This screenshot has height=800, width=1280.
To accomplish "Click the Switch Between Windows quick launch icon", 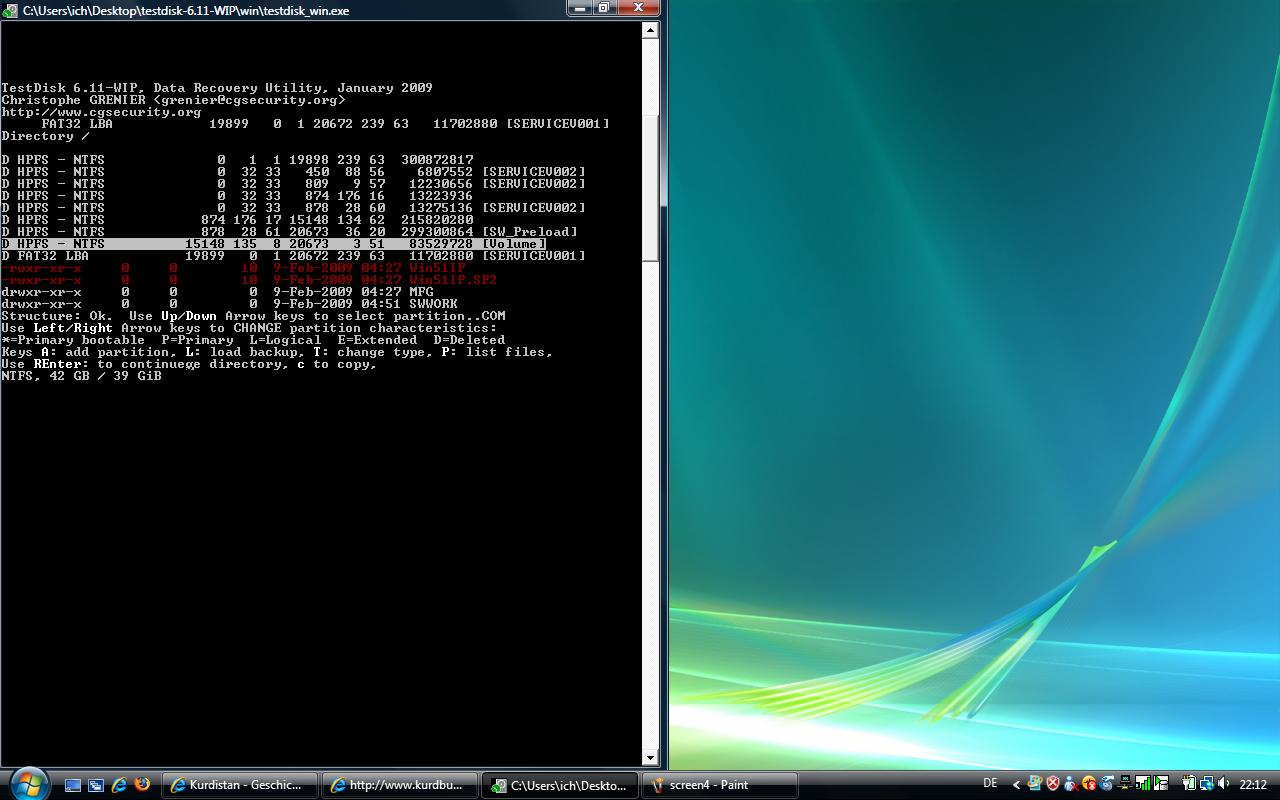I will 96,785.
